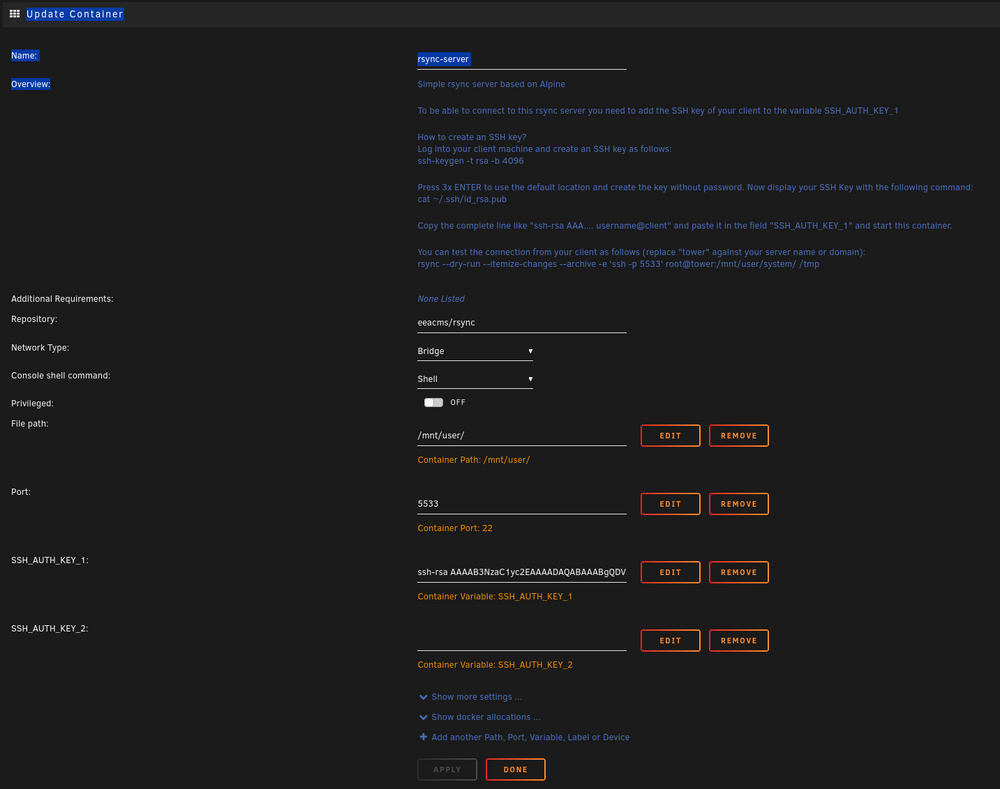Click the grid icon beside Update Container
Screen dimensions: 1000x789
(15, 13)
